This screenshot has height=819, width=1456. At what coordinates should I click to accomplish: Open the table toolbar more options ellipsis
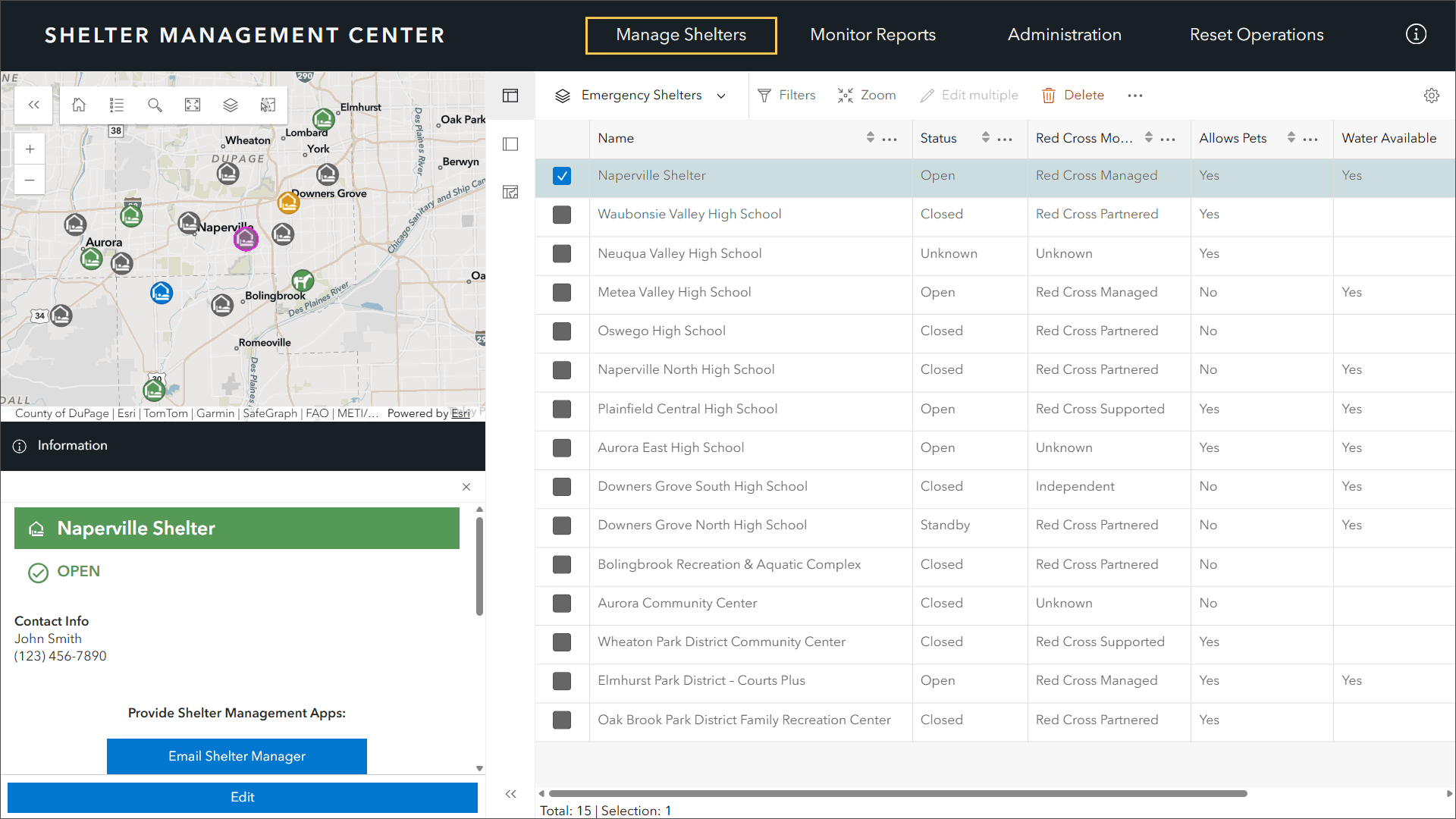(x=1134, y=96)
